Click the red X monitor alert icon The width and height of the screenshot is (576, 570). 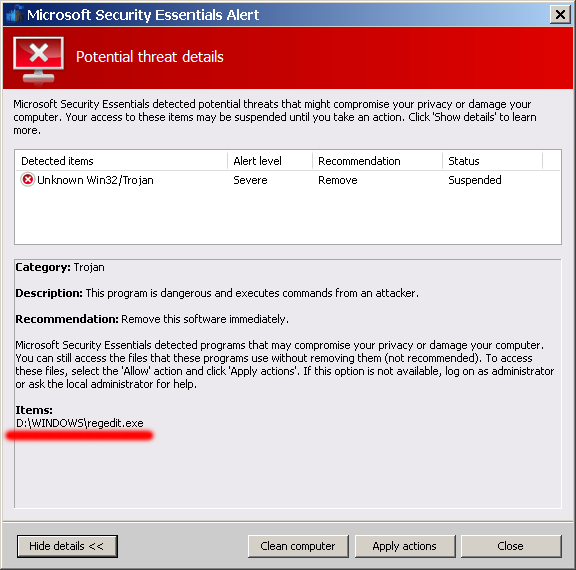pyautogui.click(x=39, y=60)
